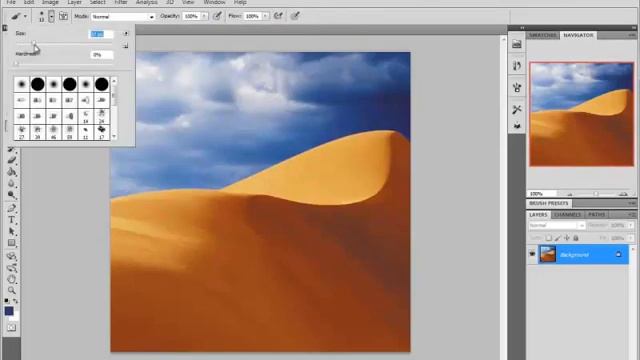This screenshot has width=640, height=360.
Task: Open the Window menu
Action: click(214, 2)
